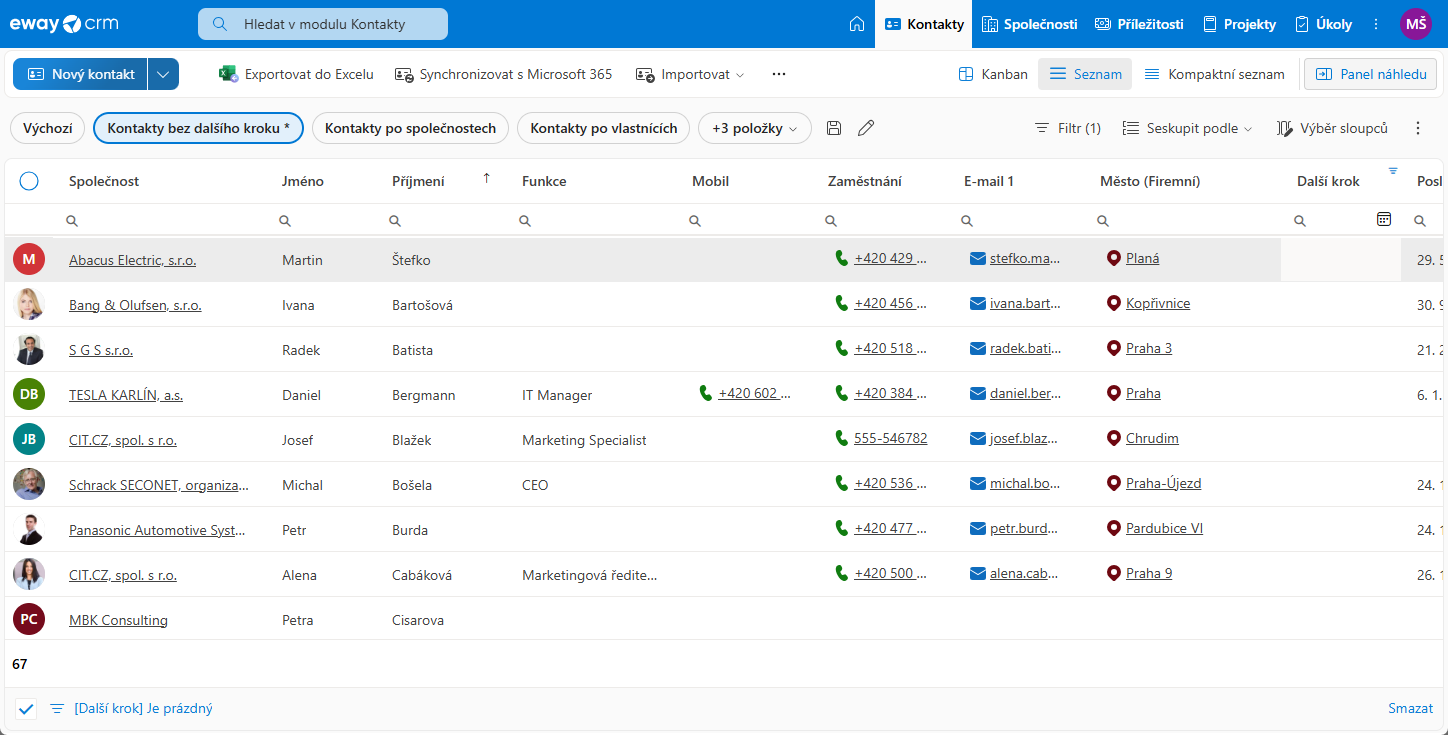
Task: Click the filter icon in Další krok header
Action: (1393, 171)
